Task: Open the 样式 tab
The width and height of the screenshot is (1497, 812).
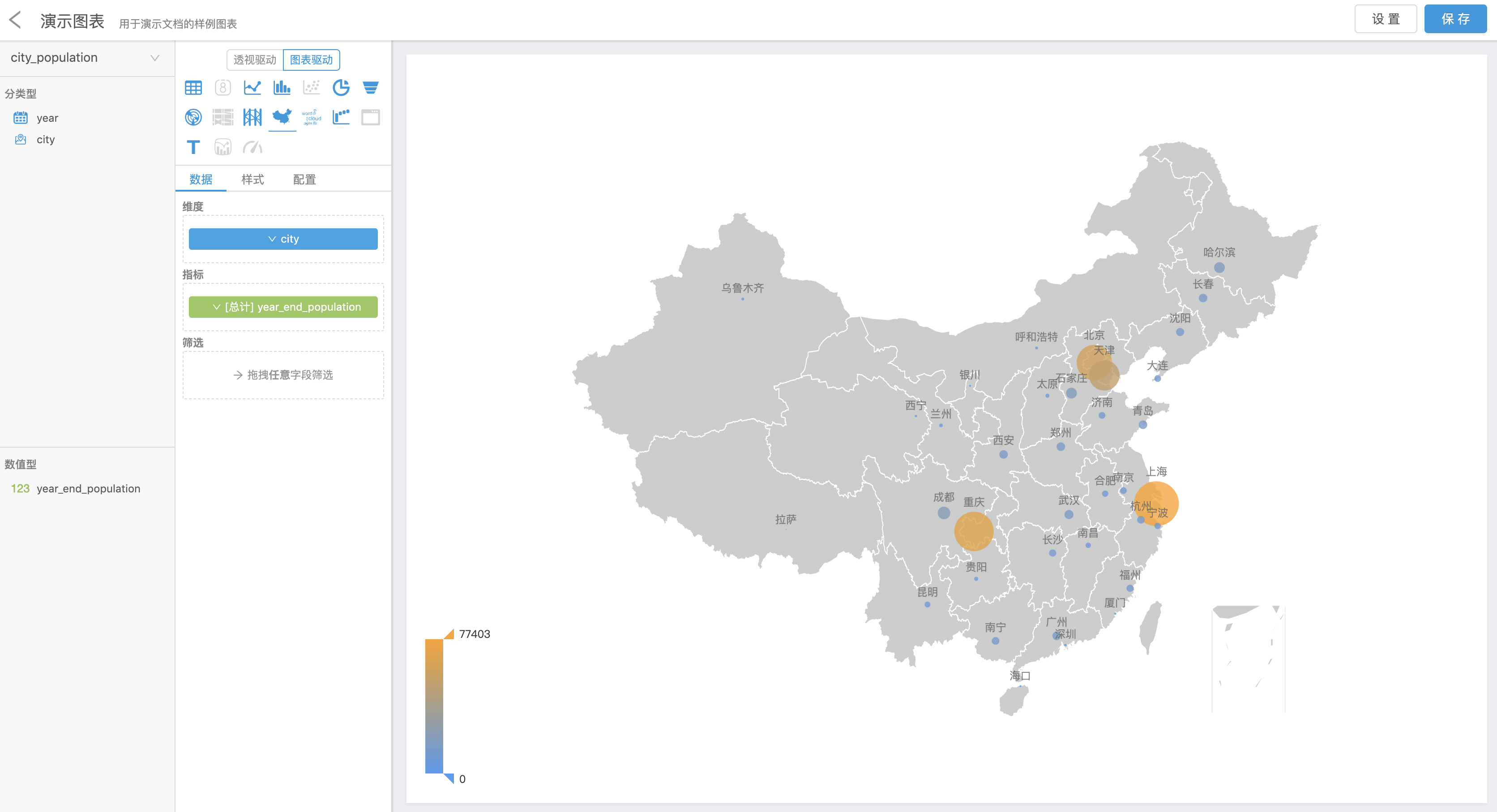Action: click(252, 179)
